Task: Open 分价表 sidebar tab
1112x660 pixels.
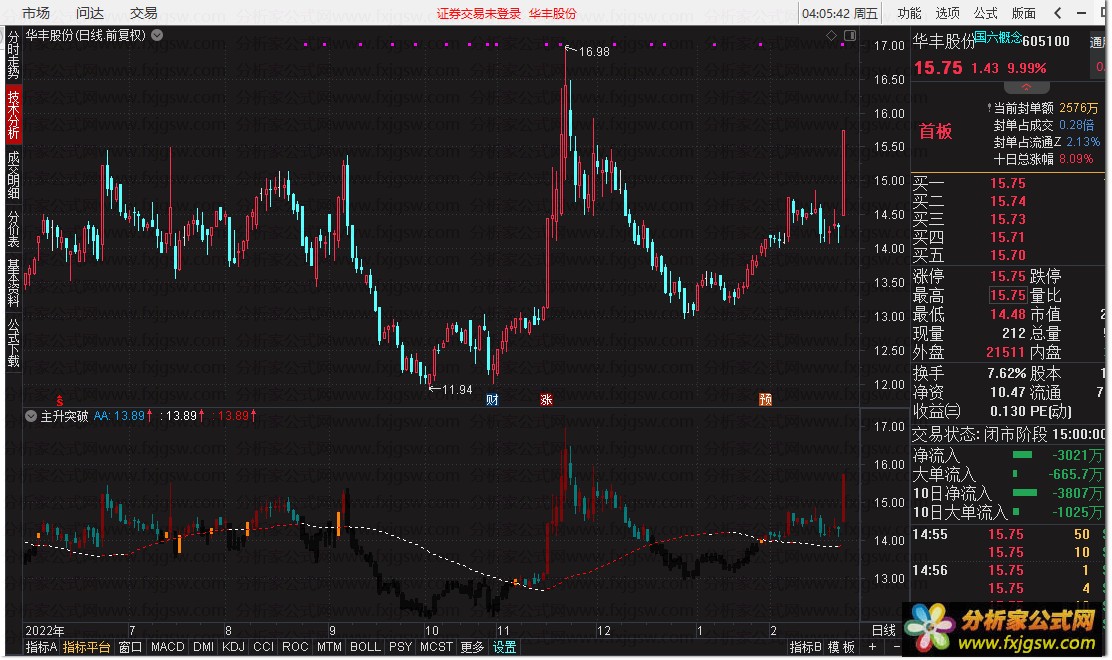Action: tap(13, 228)
